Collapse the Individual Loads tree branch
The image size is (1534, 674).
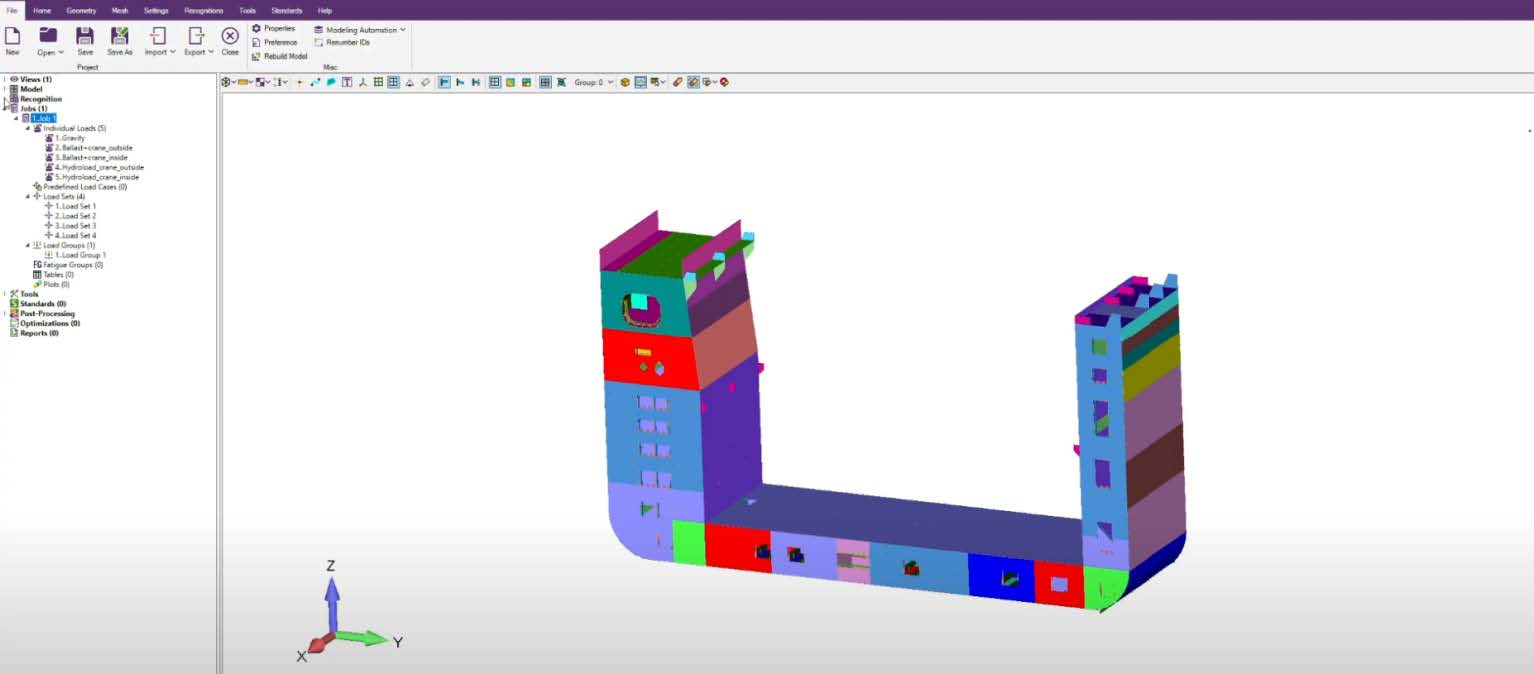[x=29, y=128]
